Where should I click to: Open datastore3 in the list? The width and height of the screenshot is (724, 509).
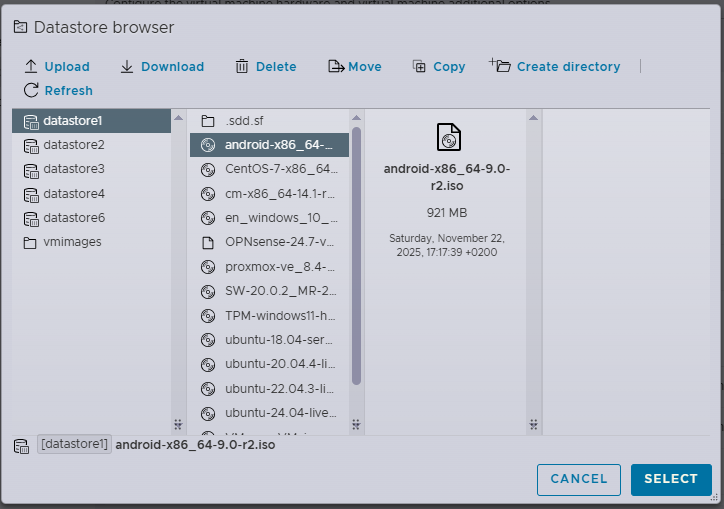coord(91,169)
